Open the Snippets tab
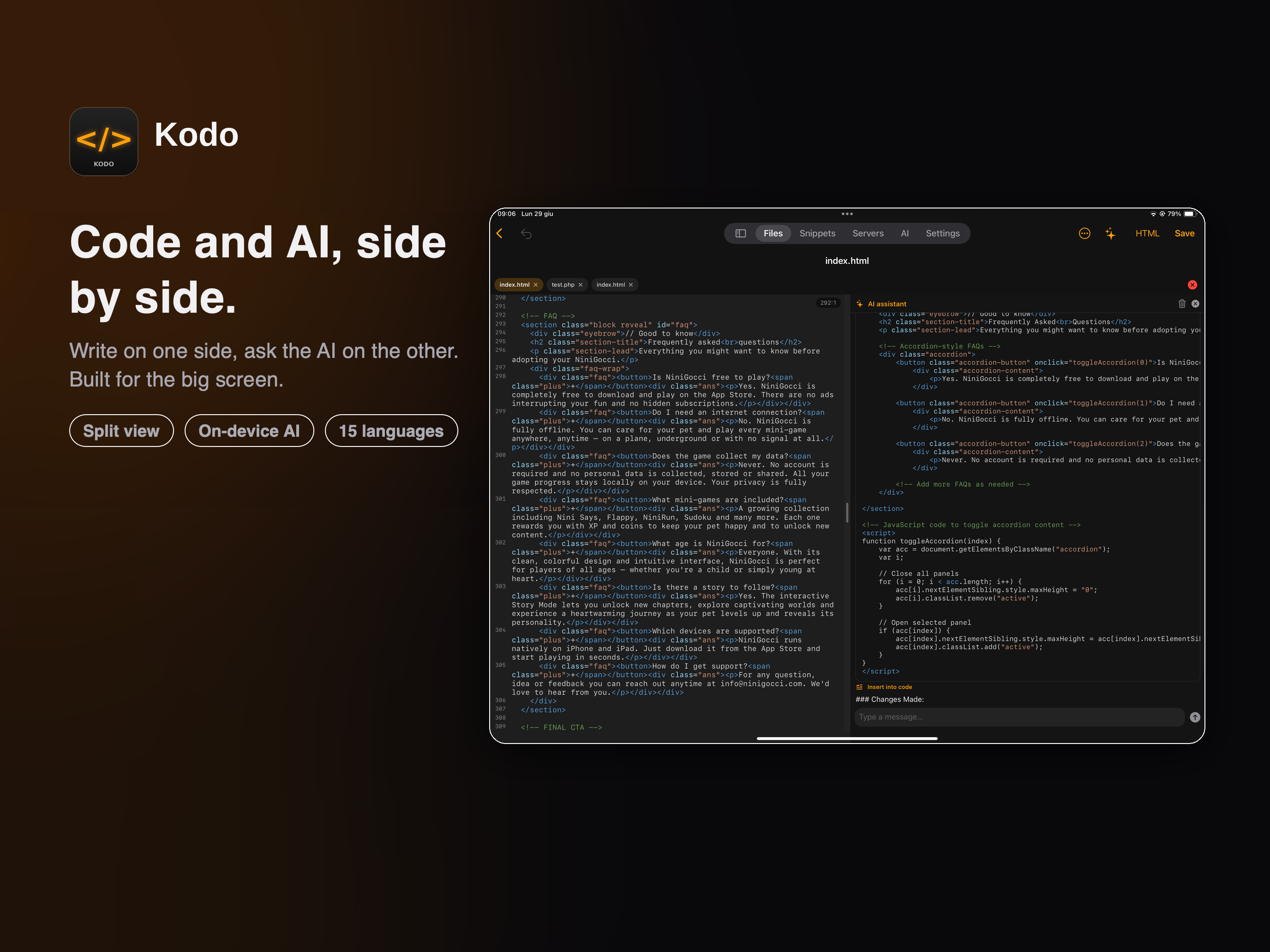The width and height of the screenshot is (1270, 952). coord(817,233)
